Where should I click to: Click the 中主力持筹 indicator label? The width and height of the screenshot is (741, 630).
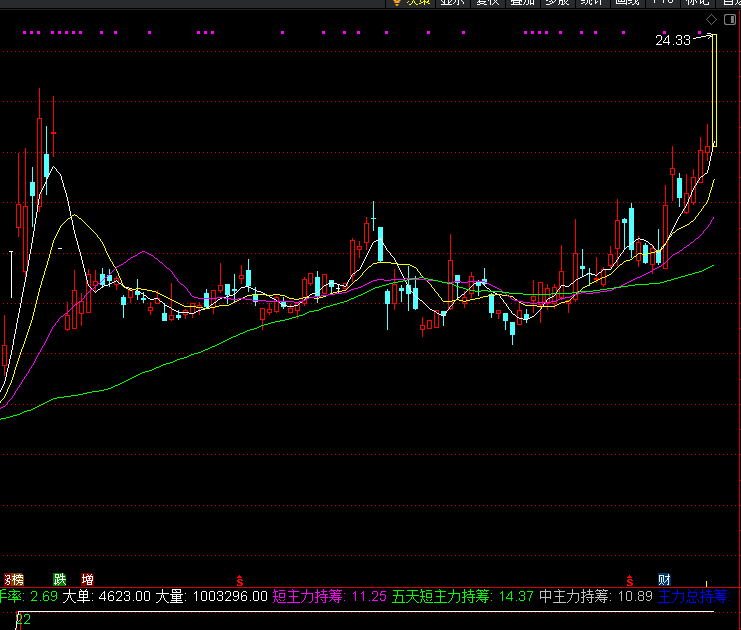click(x=574, y=597)
